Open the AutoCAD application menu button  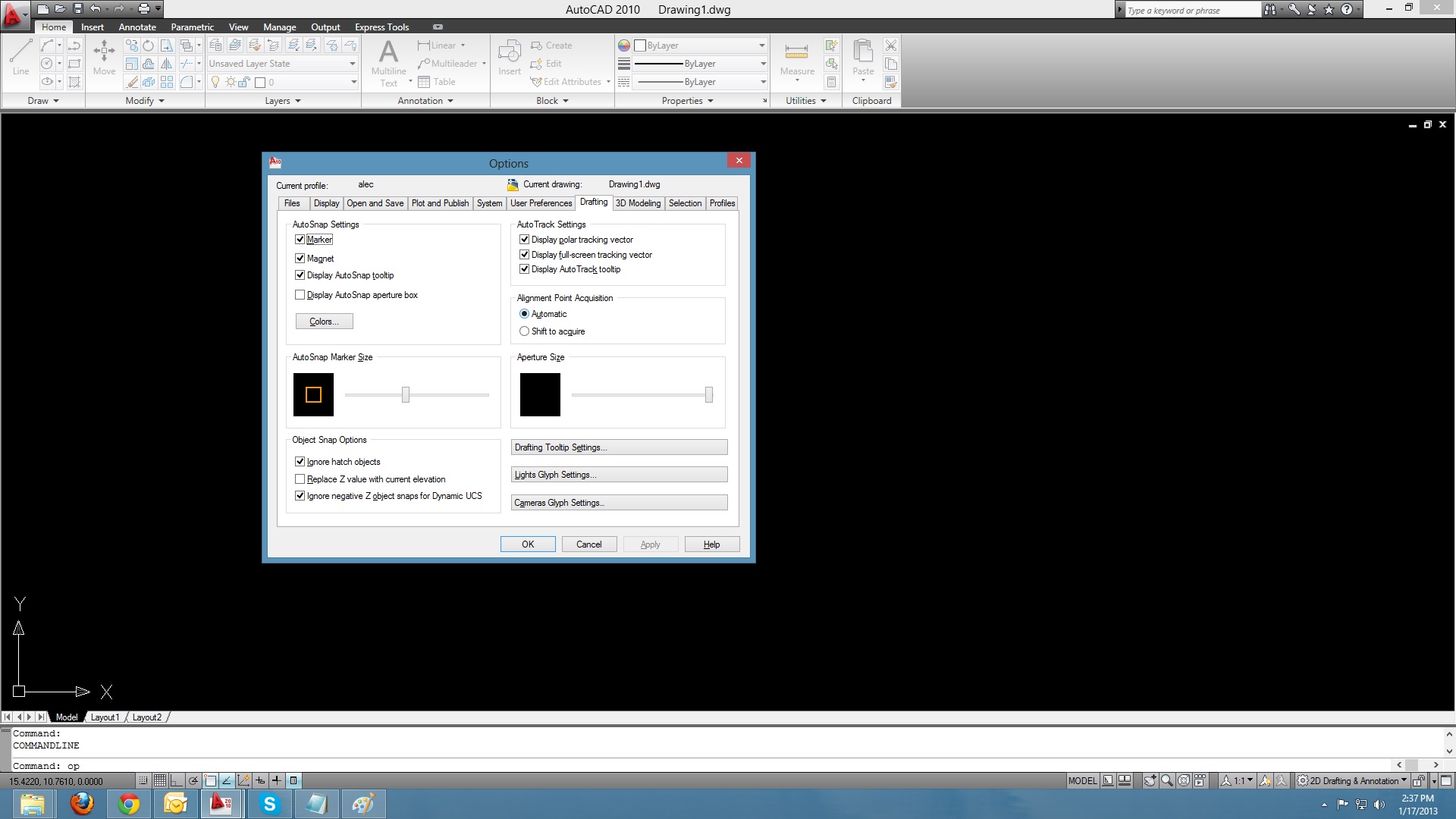14,14
